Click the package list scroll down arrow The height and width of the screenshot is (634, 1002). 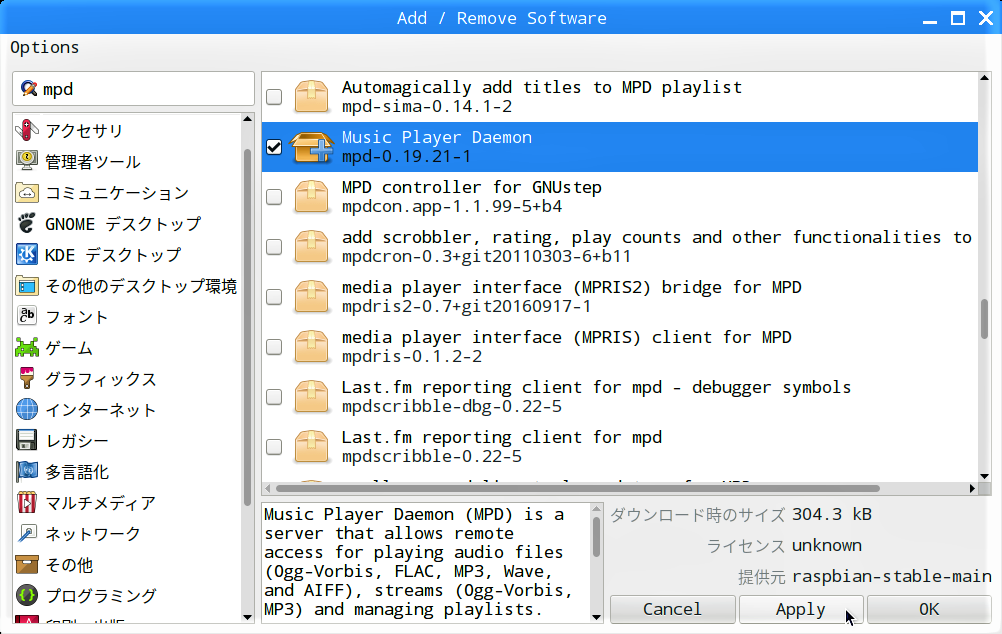984,476
